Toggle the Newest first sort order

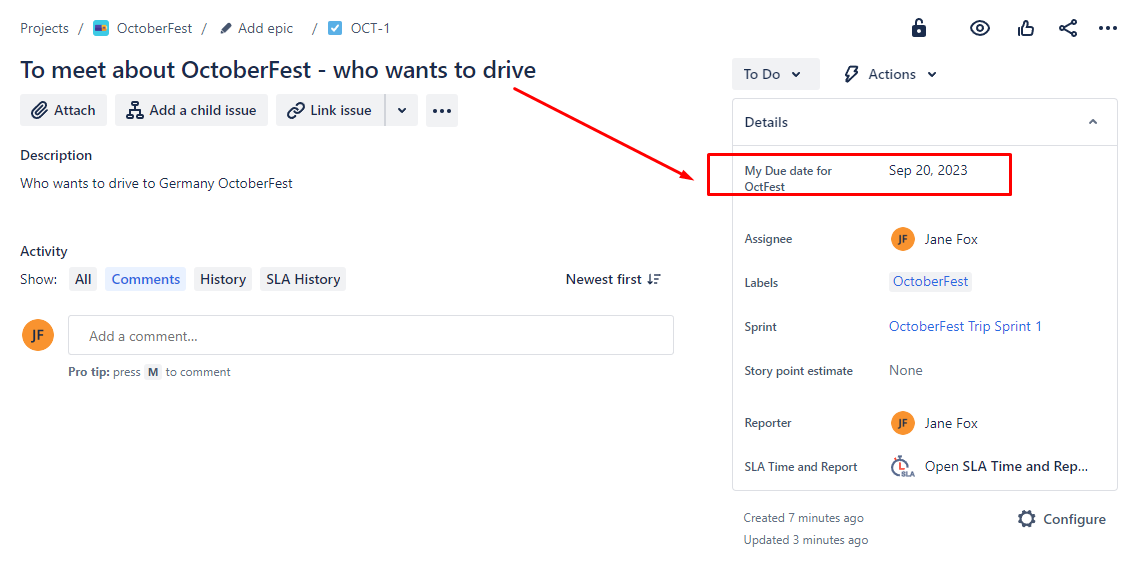pos(613,279)
